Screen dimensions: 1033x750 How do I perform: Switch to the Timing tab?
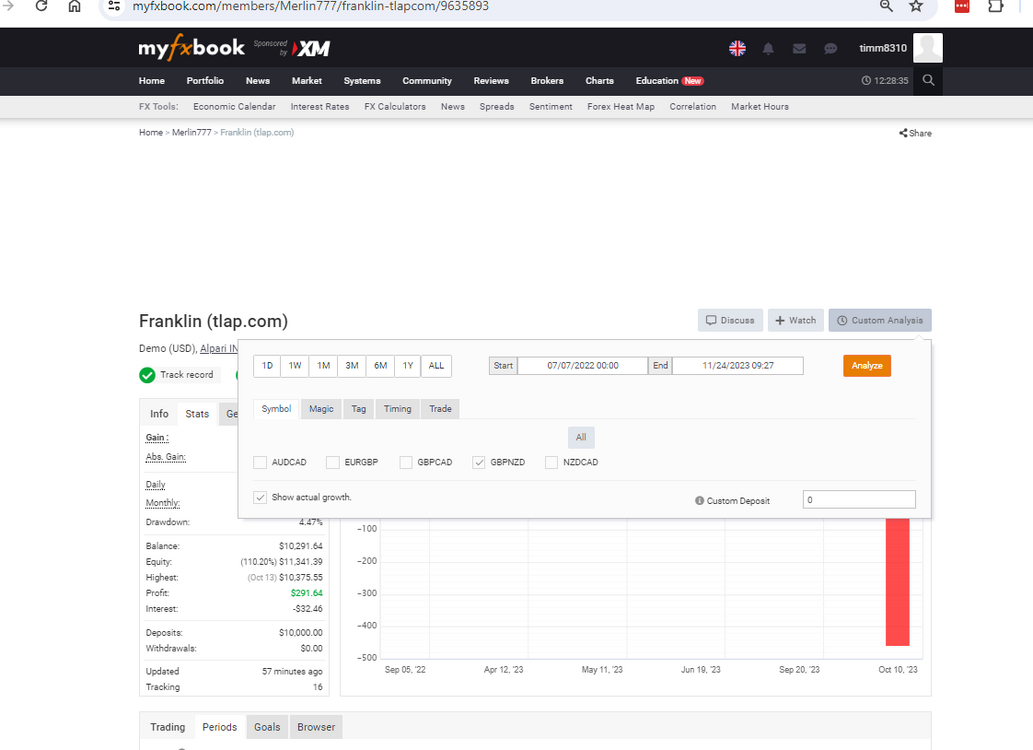397,409
